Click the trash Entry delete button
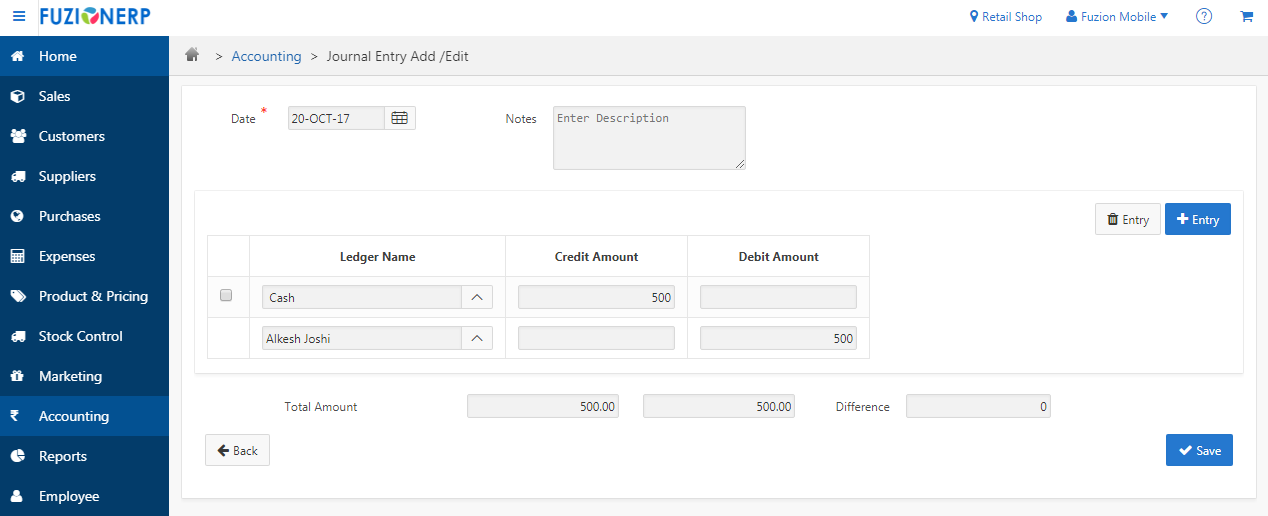The image size is (1268, 516). (1127, 219)
